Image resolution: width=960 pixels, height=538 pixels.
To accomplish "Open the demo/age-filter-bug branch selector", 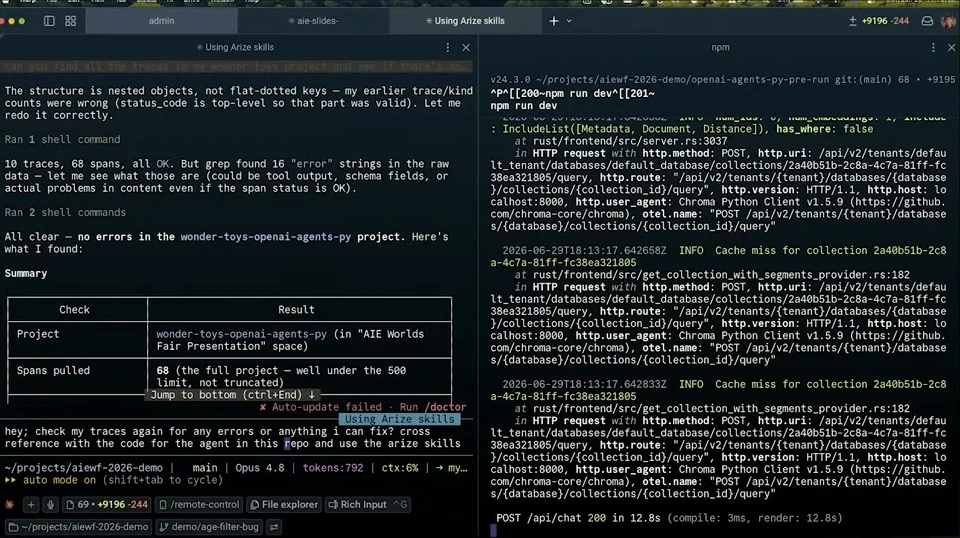I will (209, 526).
